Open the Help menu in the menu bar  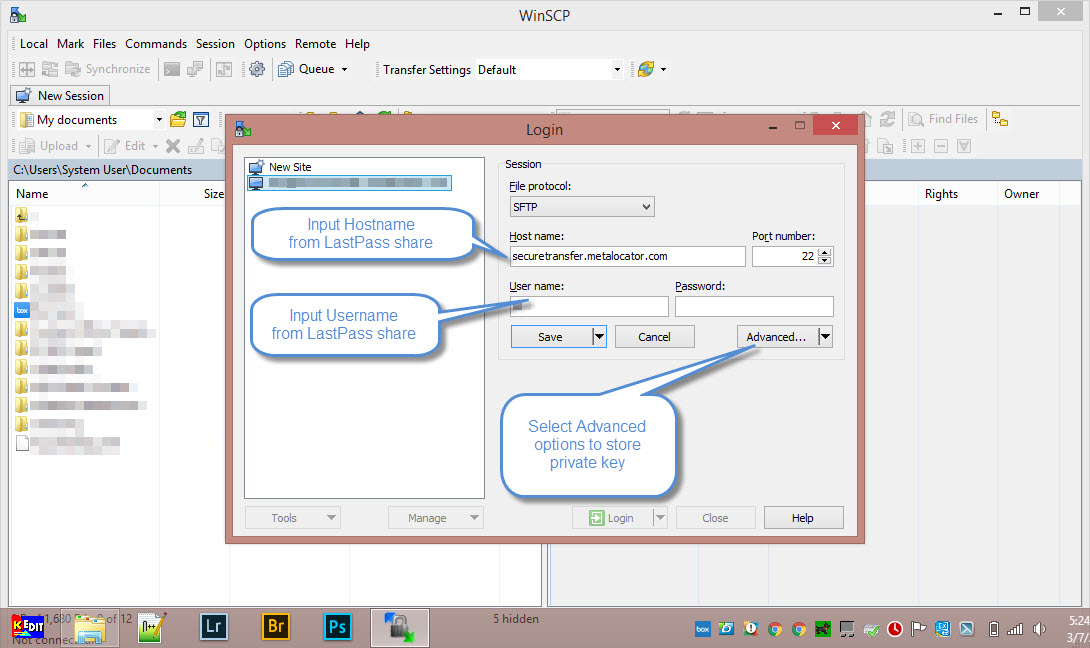coord(357,44)
